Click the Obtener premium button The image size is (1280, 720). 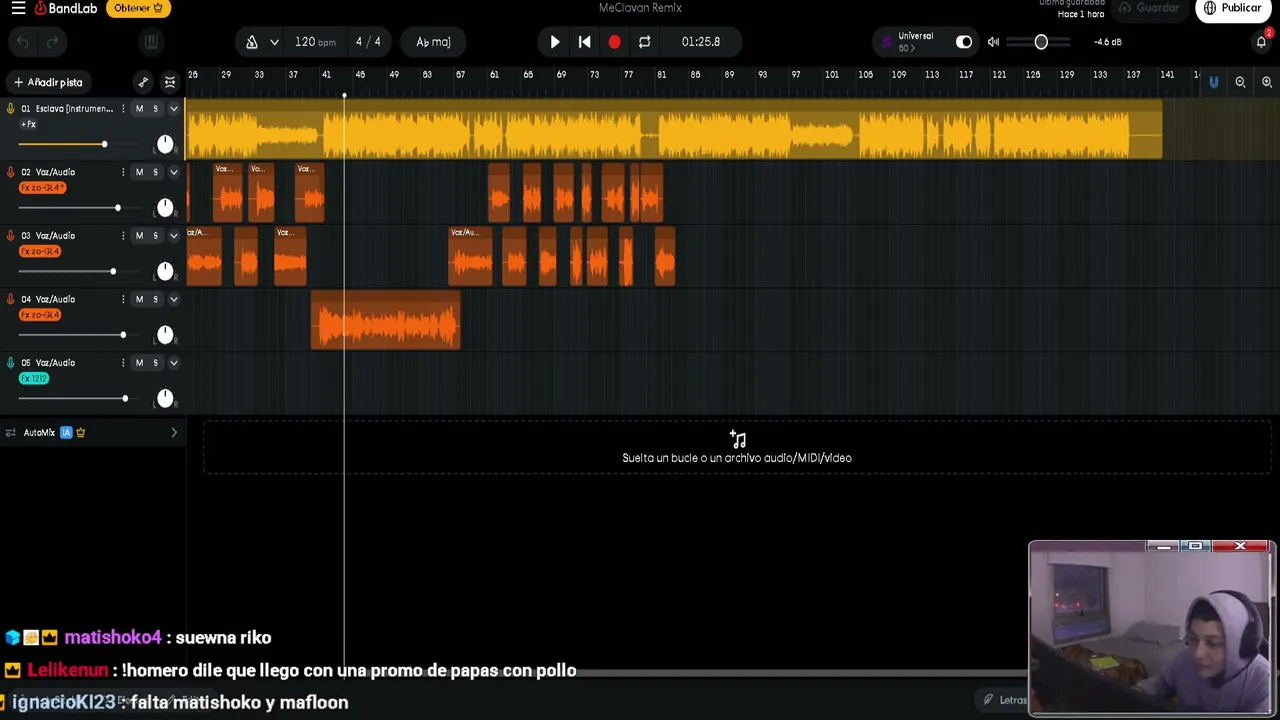(x=138, y=8)
